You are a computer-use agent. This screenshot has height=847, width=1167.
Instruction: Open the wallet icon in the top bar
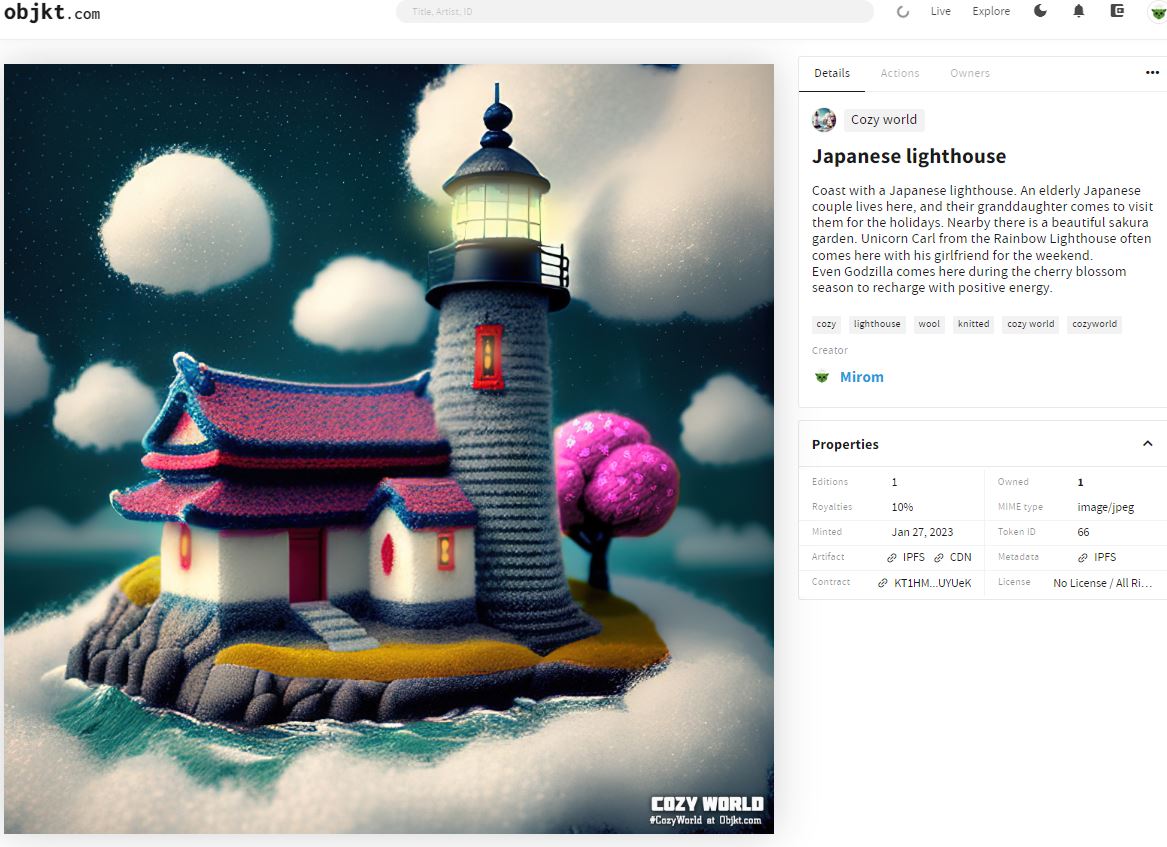coord(1117,11)
